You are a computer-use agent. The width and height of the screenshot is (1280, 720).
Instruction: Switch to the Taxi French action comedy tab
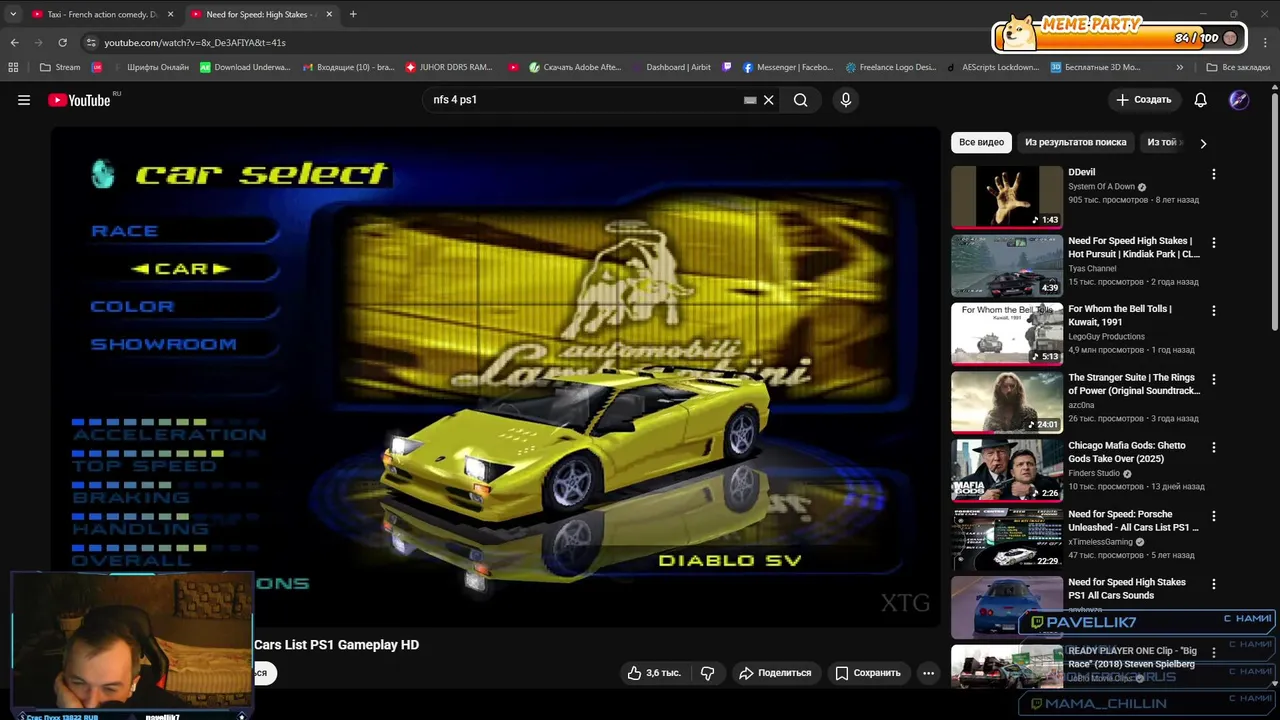(x=101, y=14)
